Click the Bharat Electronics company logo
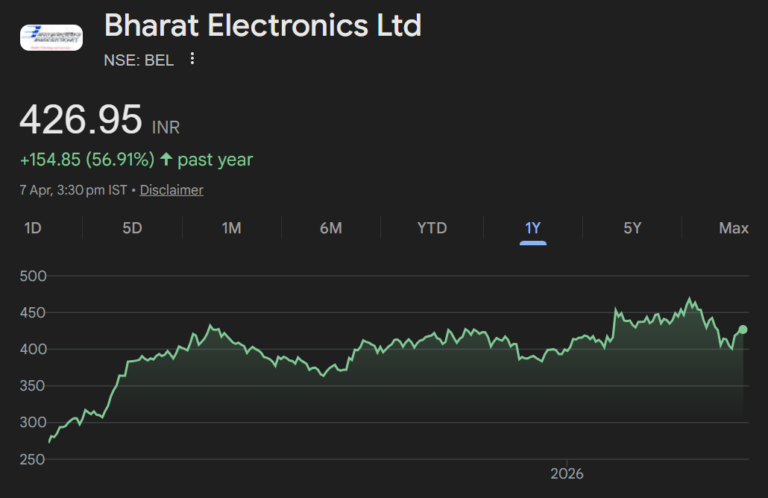This screenshot has height=498, width=768. pyautogui.click(x=51, y=38)
